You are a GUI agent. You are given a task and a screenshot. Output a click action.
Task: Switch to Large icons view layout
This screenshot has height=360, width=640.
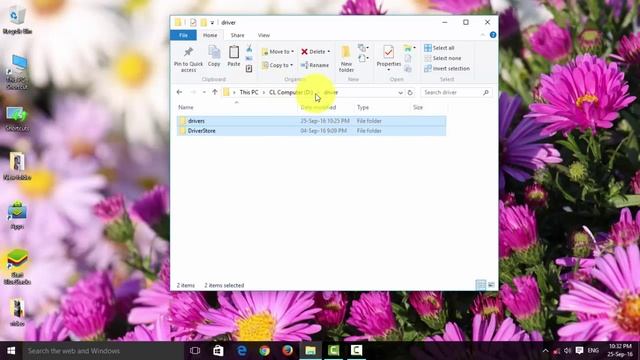click(x=491, y=285)
